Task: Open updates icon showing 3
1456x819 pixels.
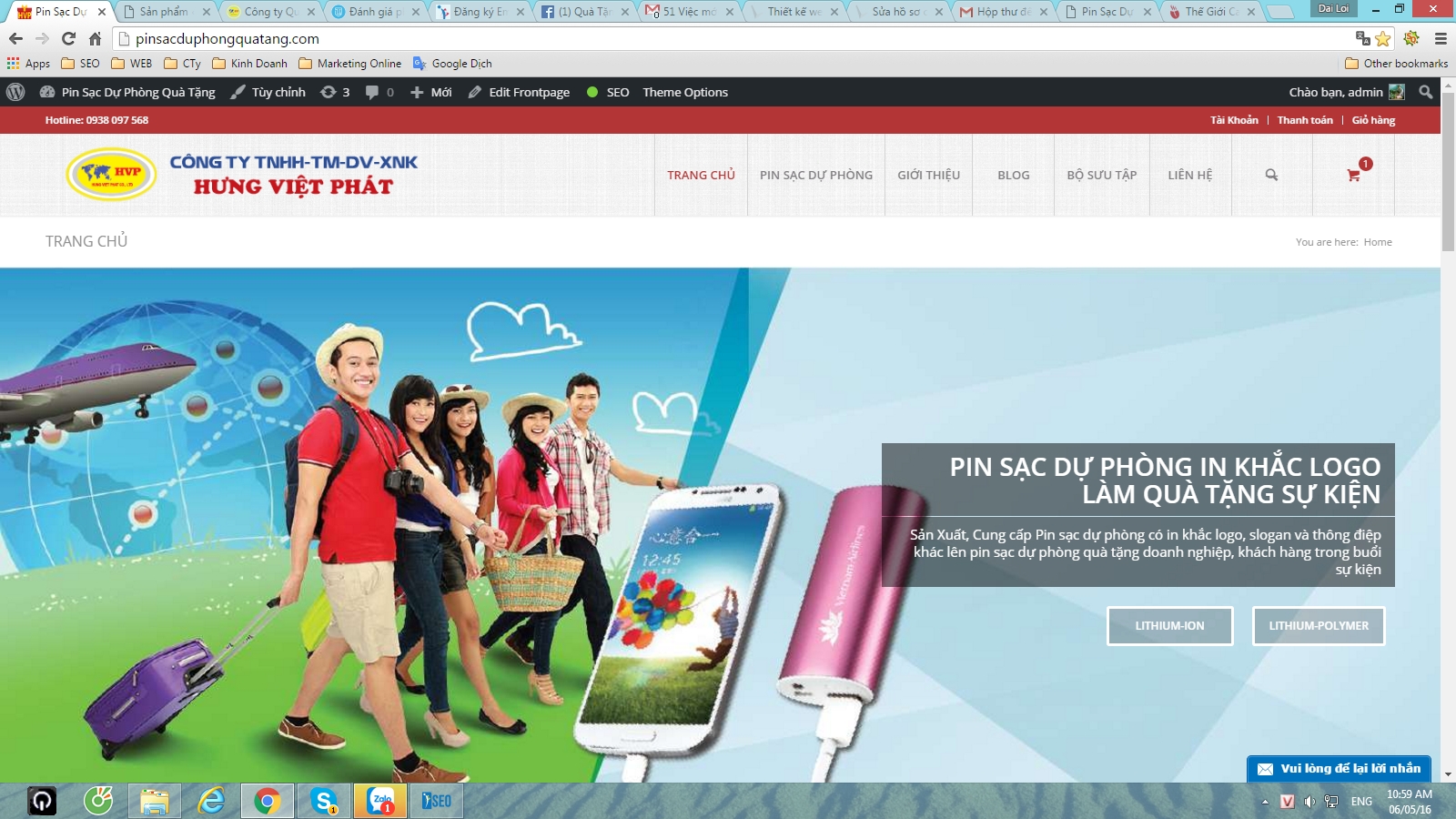Action: point(335,92)
